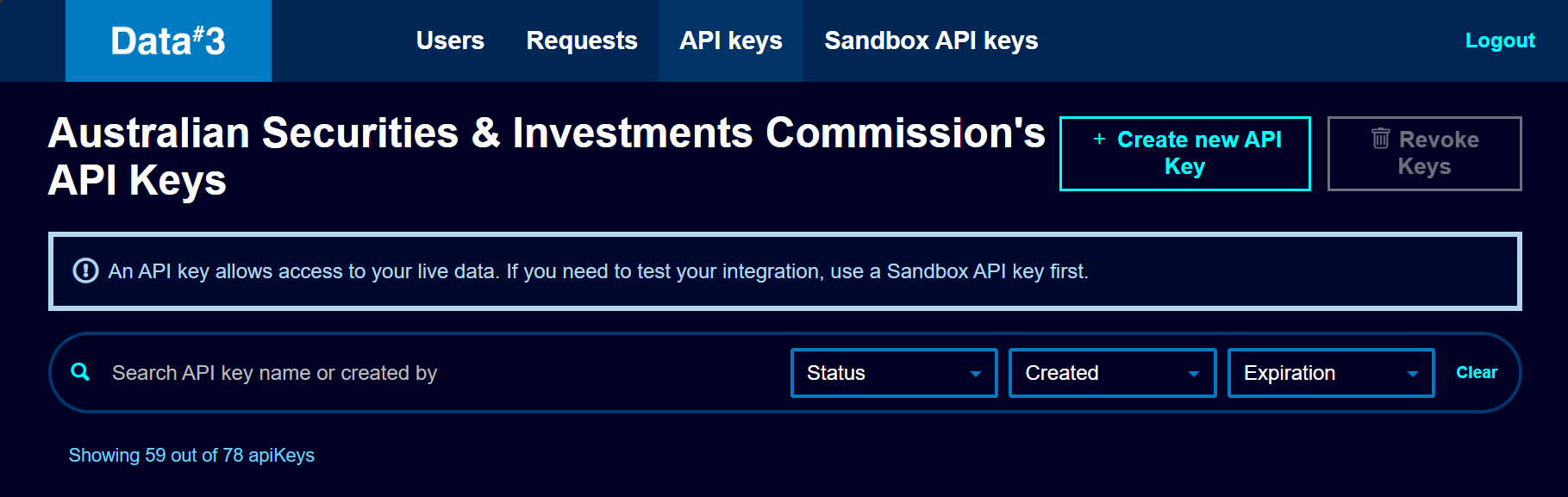Screen dimensions: 1568x497
Task: Clear all search filters
Action: coord(1477,372)
